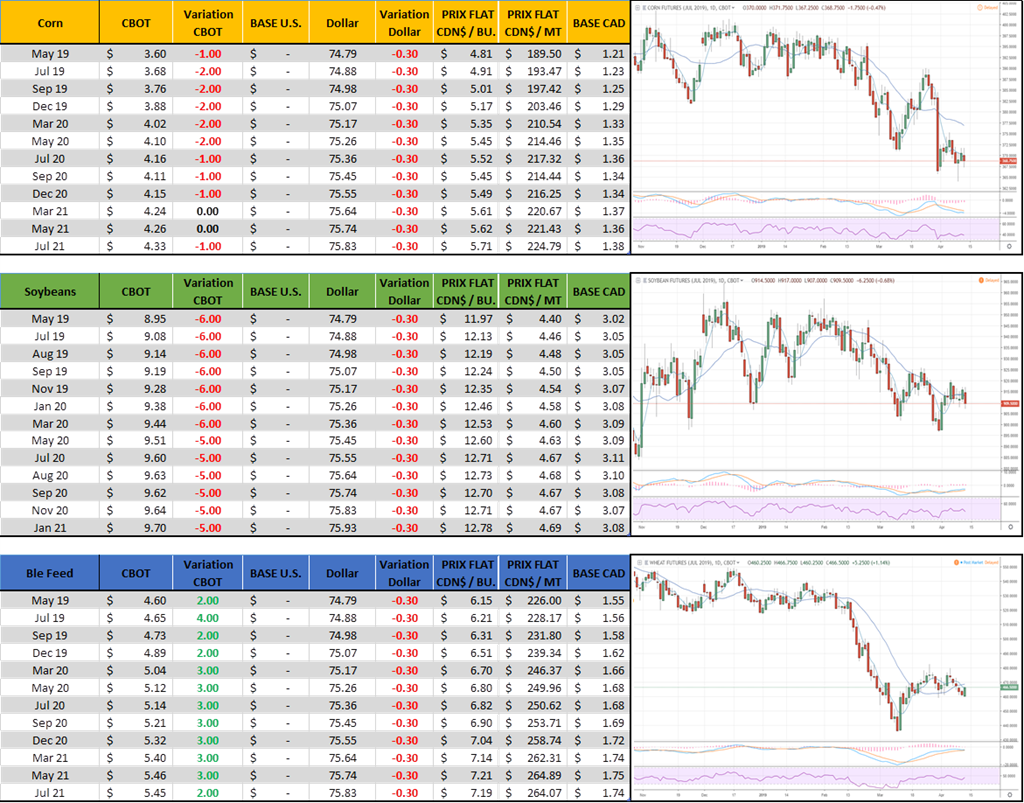Click the soybean chart settings gear icon
1024x803 pixels.
click(1009, 528)
